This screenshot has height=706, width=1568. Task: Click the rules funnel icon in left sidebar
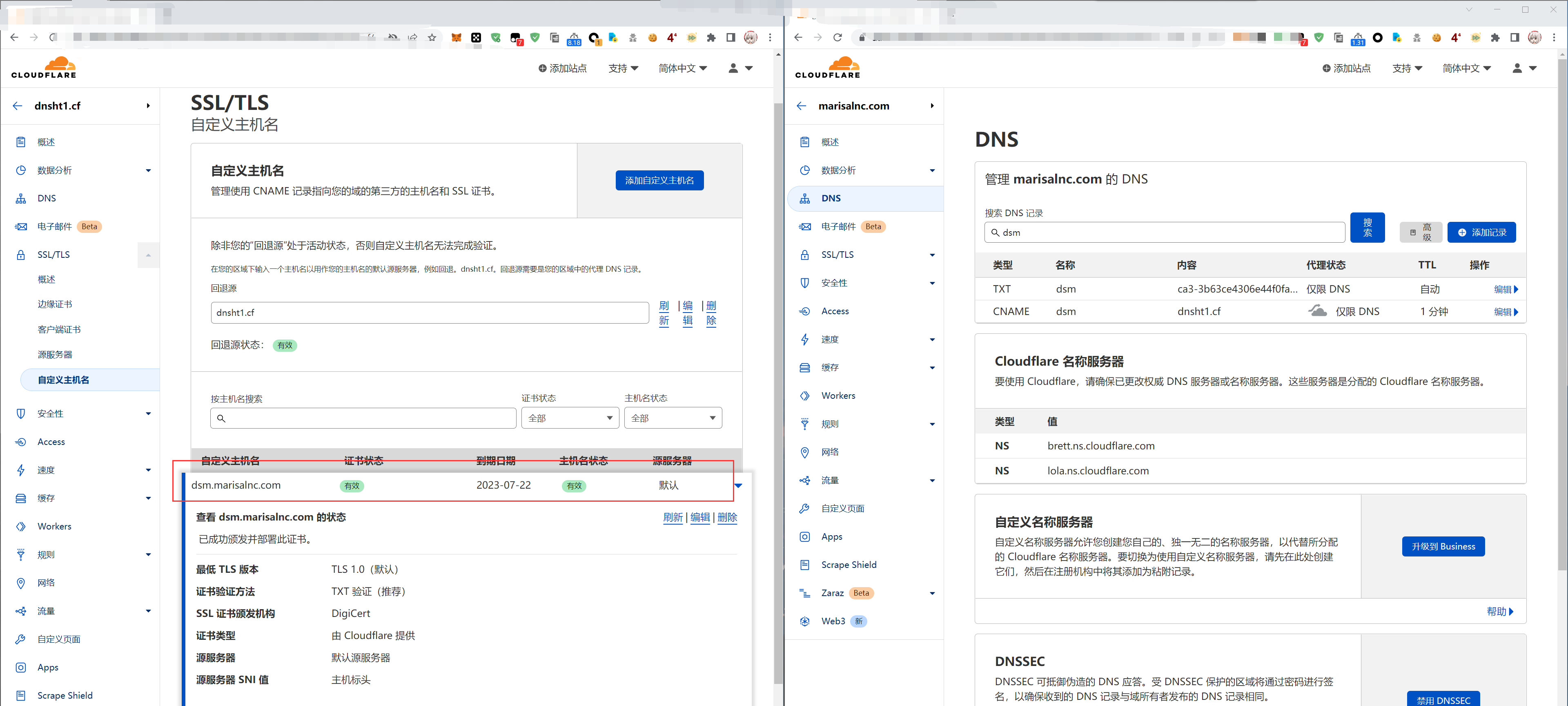[x=21, y=555]
